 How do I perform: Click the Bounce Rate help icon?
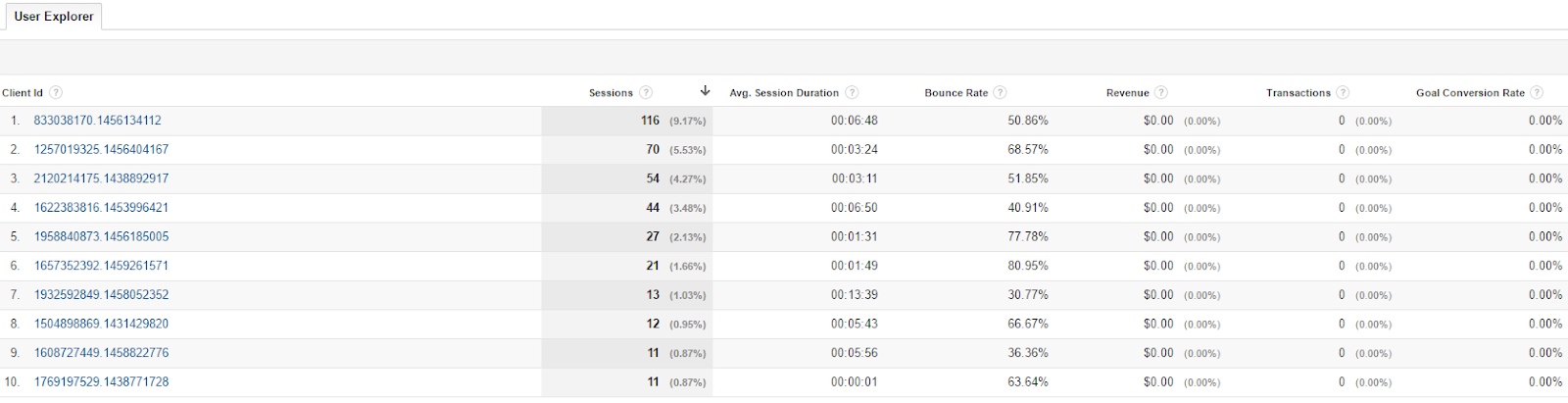[x=1000, y=93]
